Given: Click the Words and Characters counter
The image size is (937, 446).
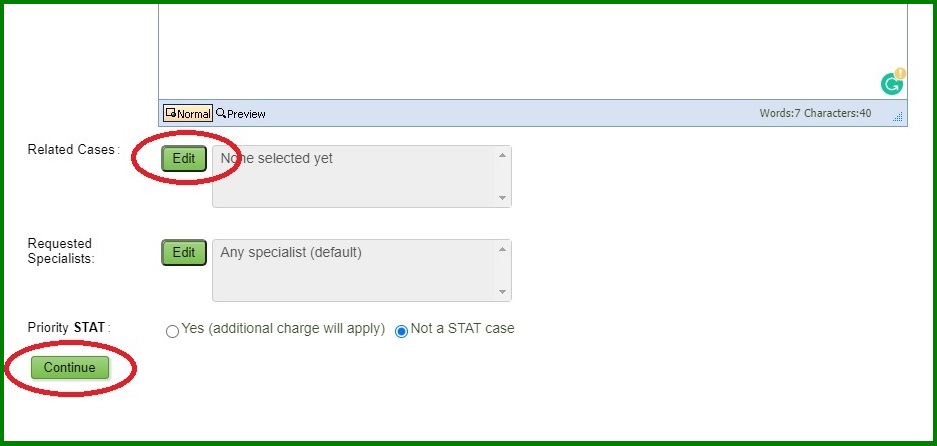Looking at the screenshot, I should (x=815, y=113).
